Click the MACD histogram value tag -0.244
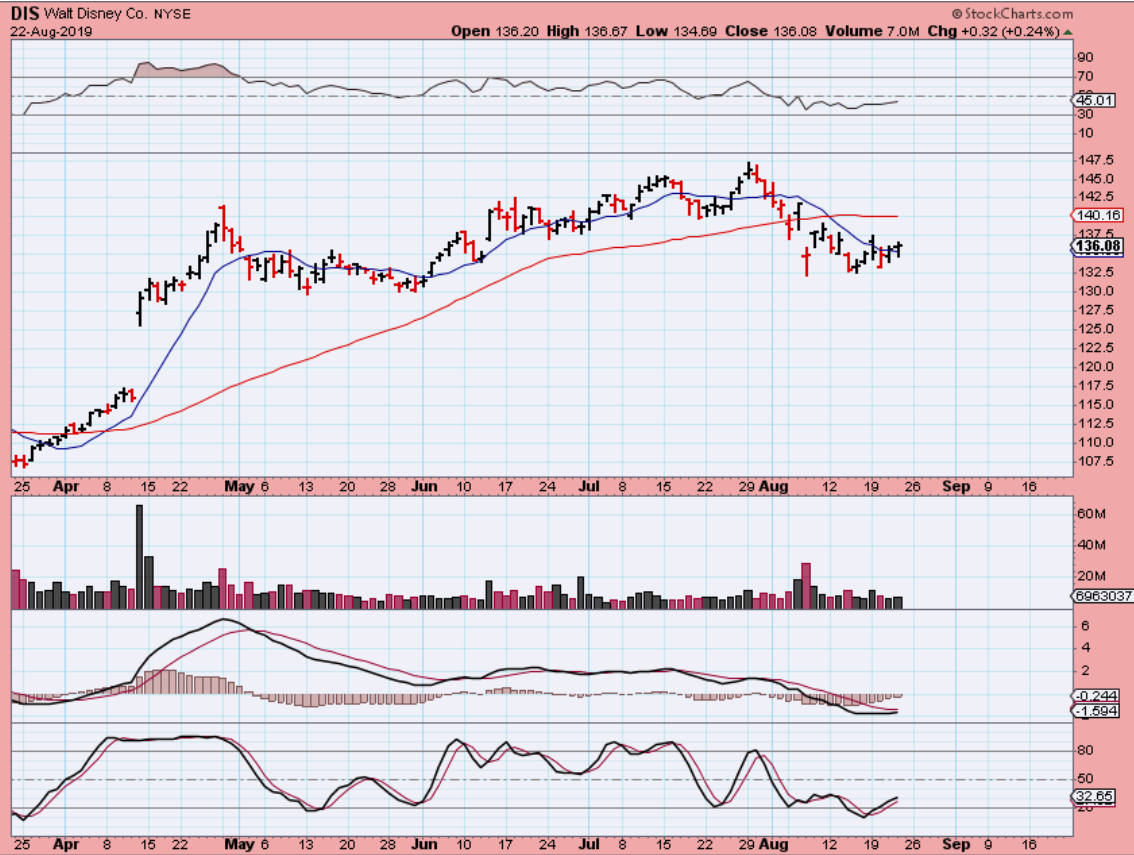This screenshot has width=1134, height=855. (1096, 696)
